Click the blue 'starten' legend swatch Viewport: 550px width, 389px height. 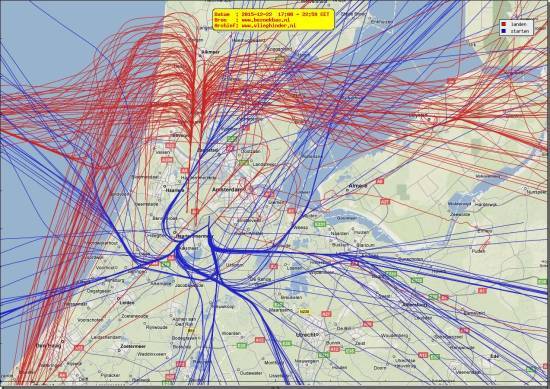(503, 31)
